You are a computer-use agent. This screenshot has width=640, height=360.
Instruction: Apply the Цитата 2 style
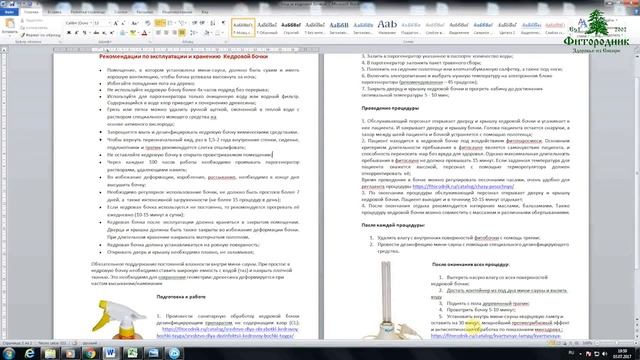(x=507, y=27)
